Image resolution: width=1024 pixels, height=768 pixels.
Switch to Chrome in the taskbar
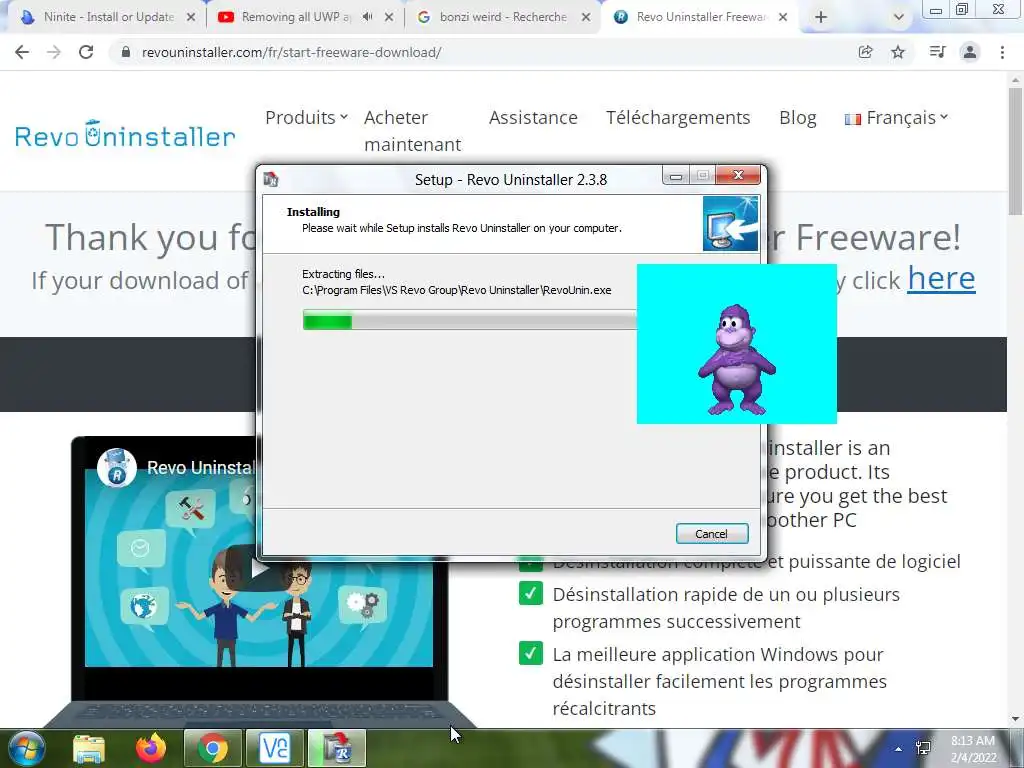click(213, 748)
